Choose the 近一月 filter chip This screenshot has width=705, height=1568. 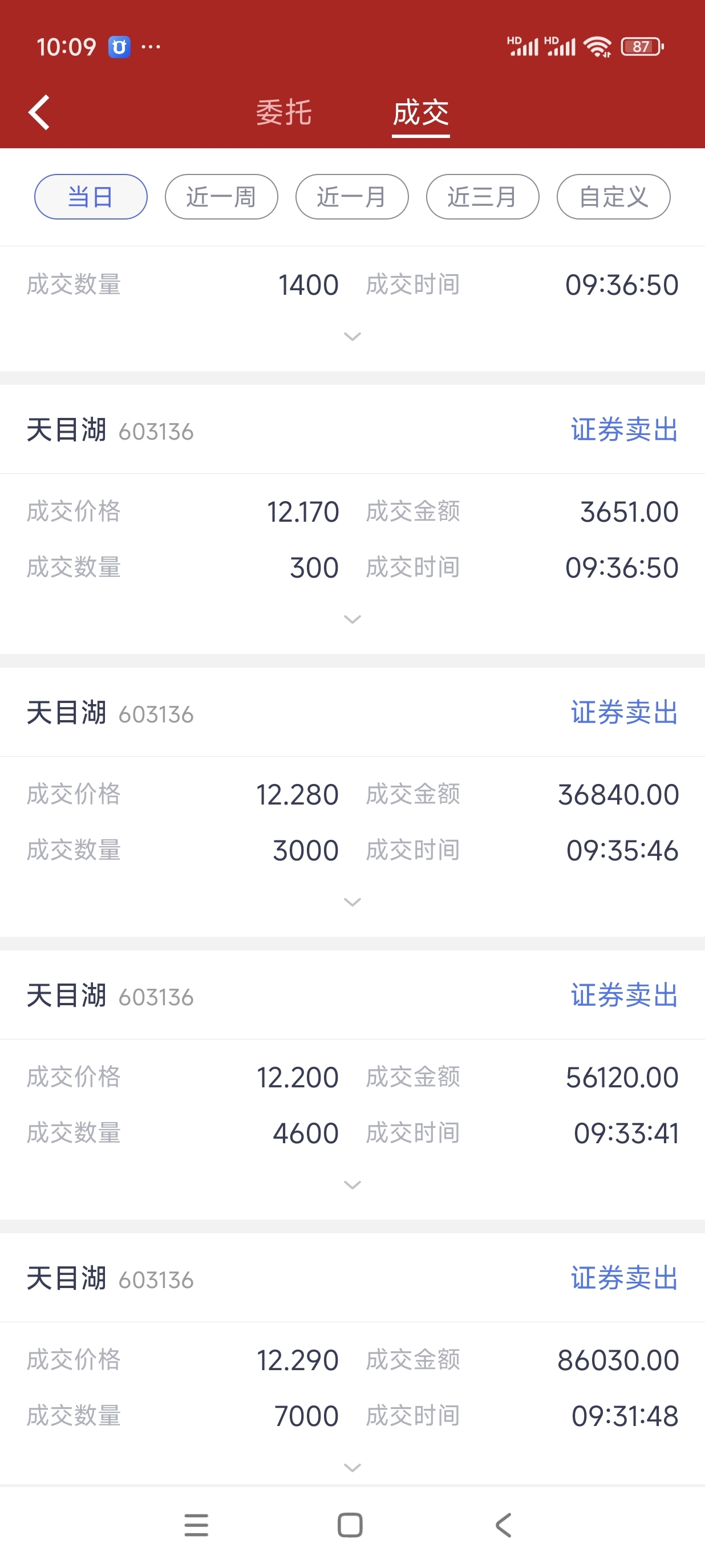(352, 197)
